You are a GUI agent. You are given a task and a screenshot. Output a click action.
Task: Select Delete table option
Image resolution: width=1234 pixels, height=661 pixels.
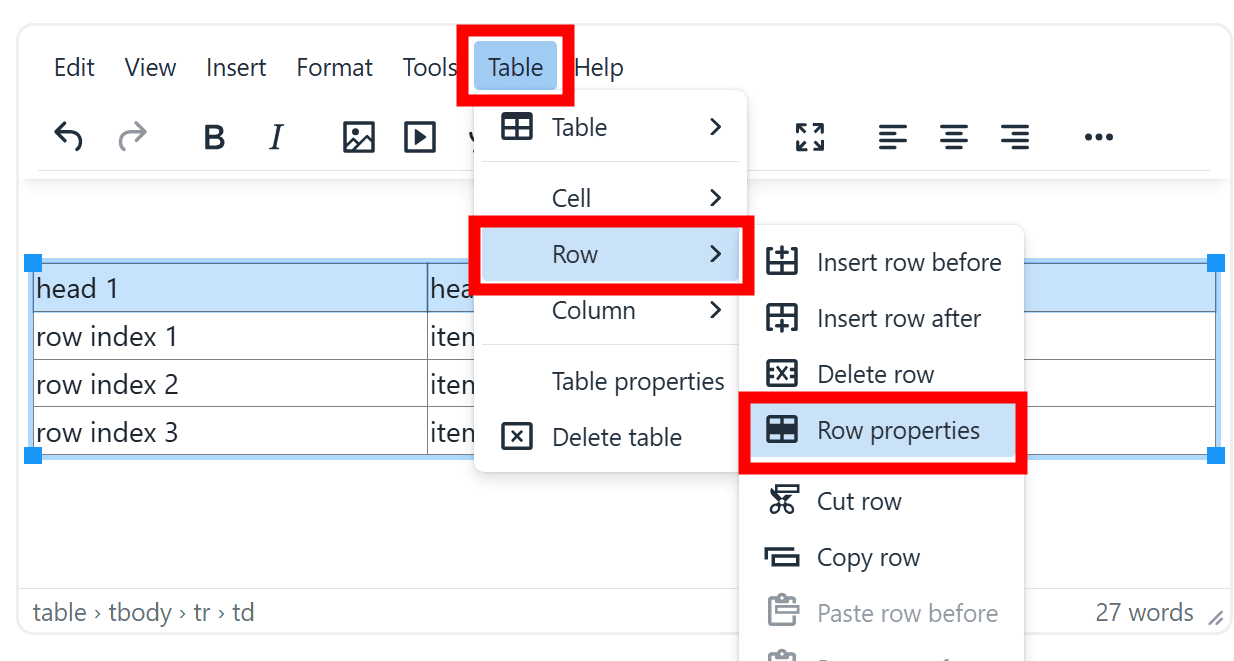coord(616,437)
